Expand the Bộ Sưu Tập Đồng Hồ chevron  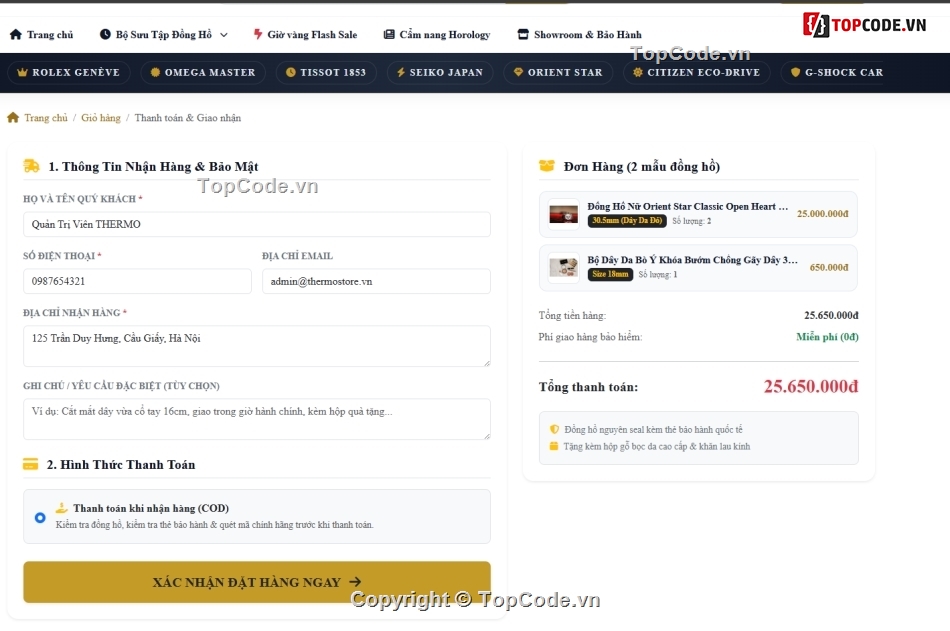tap(224, 35)
